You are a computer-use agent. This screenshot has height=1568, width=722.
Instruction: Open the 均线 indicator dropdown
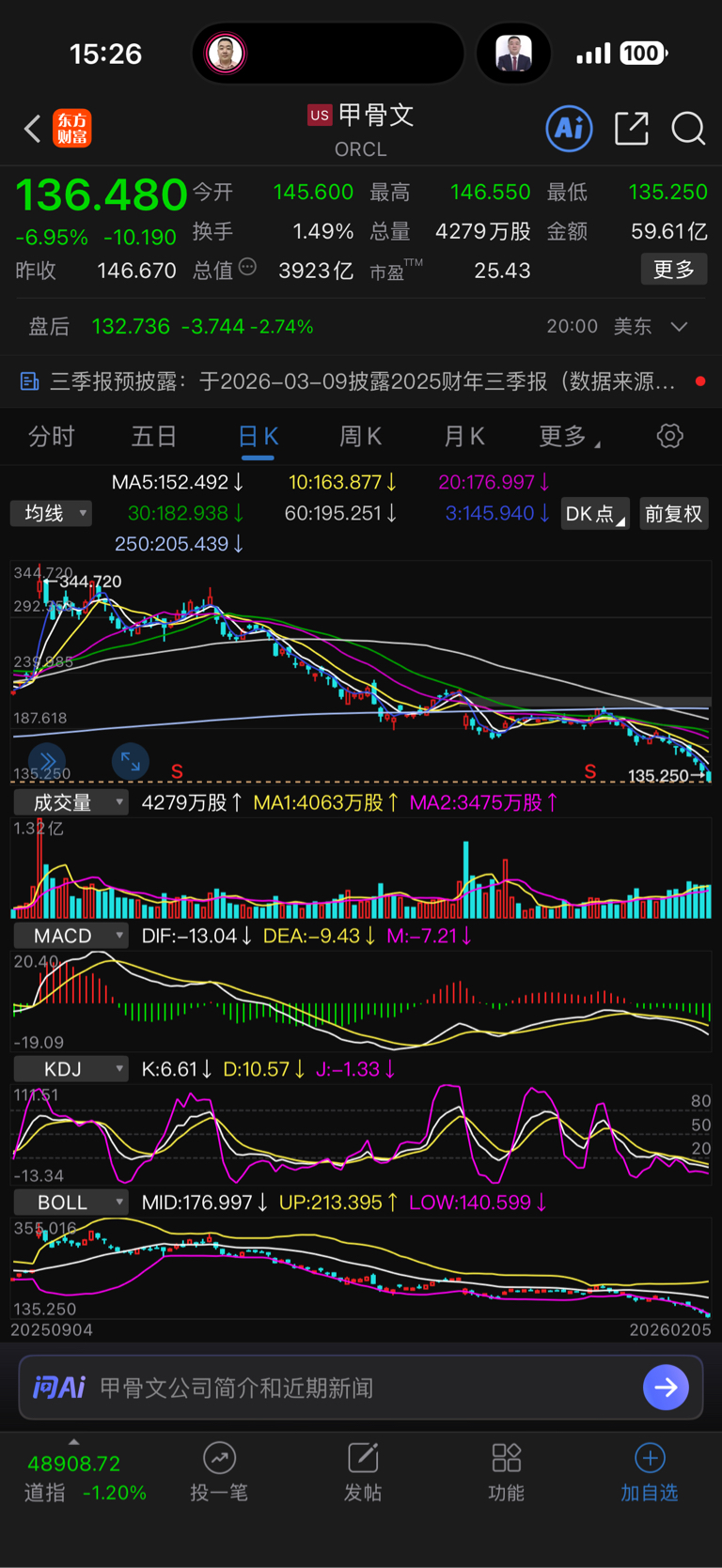(52, 513)
